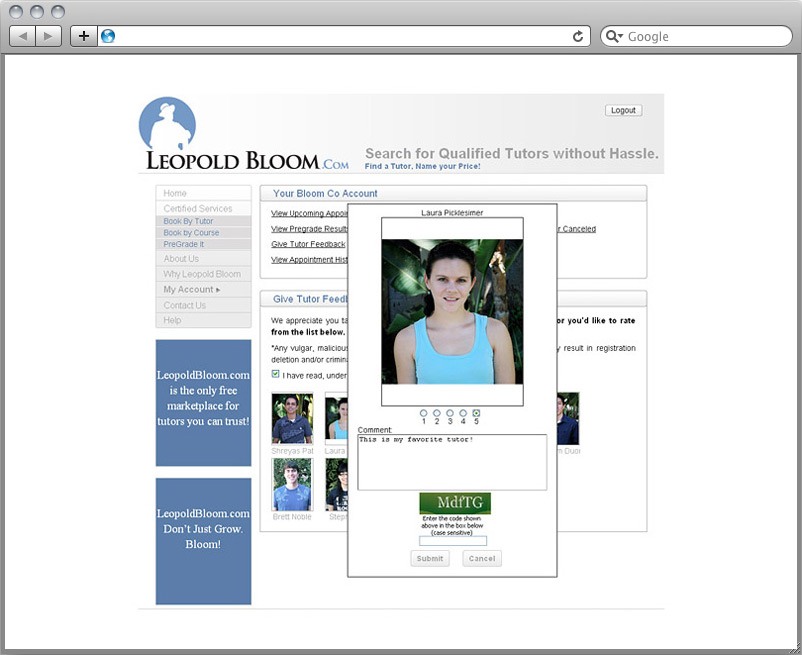Click the Leopold Bloom logo

tap(244, 134)
